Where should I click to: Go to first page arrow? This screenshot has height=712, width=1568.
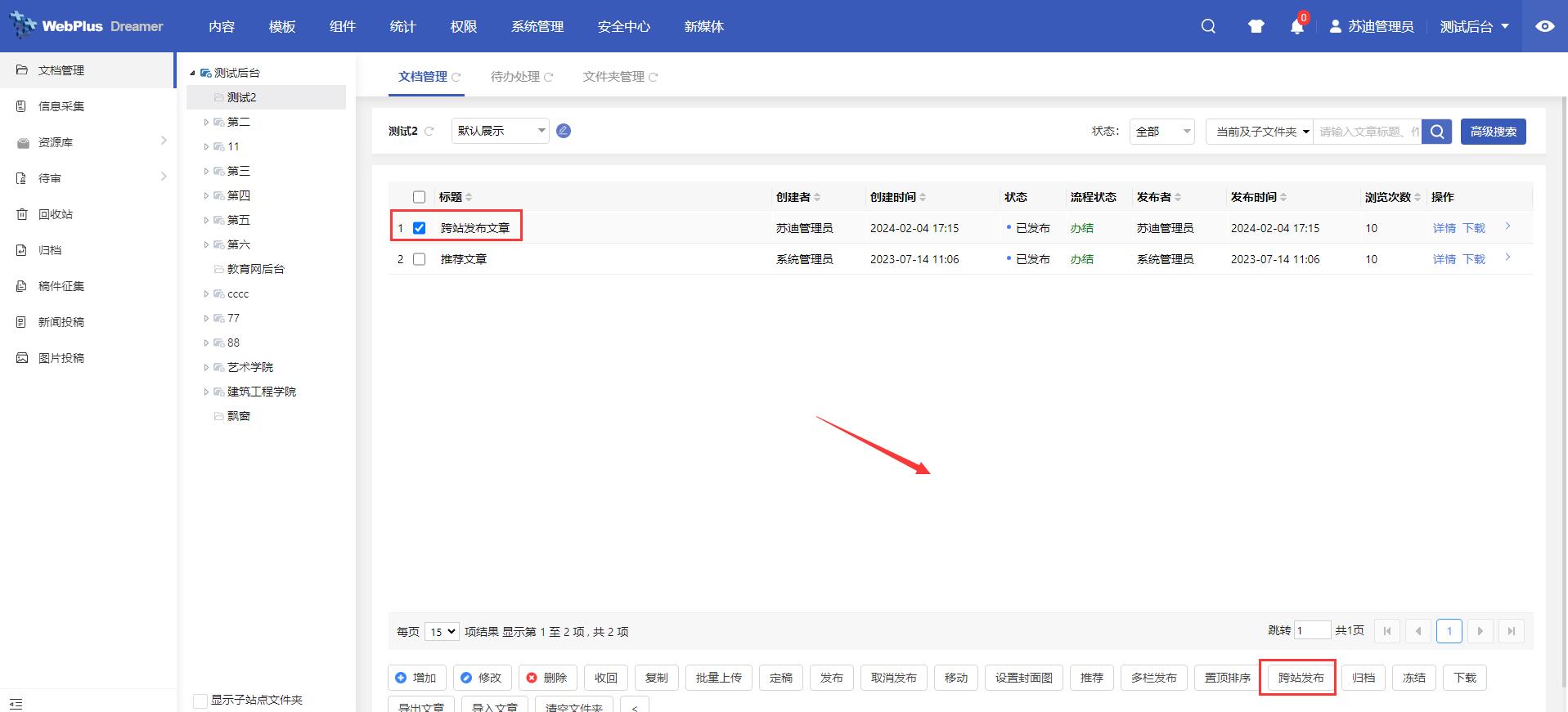[1386, 631]
